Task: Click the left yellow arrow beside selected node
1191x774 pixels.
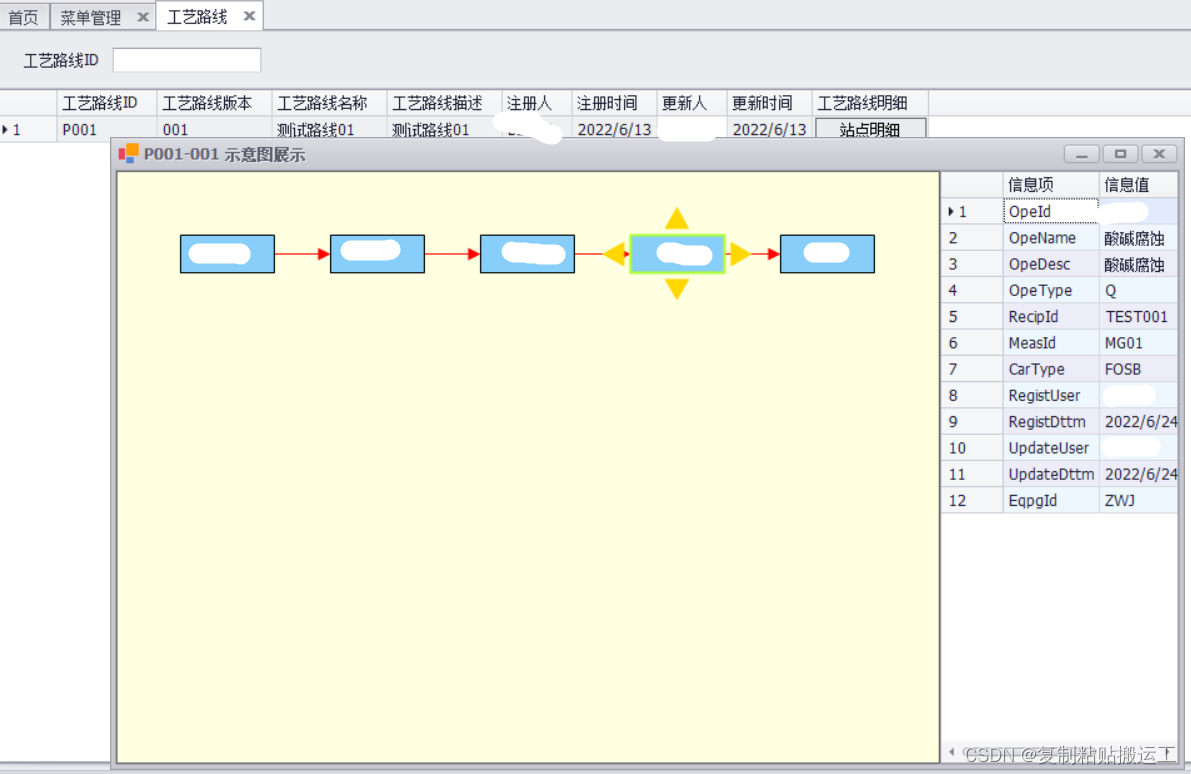Action: [x=615, y=253]
